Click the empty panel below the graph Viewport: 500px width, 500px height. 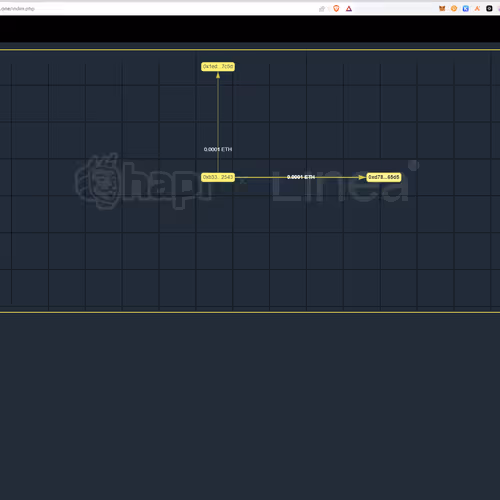tap(250, 407)
